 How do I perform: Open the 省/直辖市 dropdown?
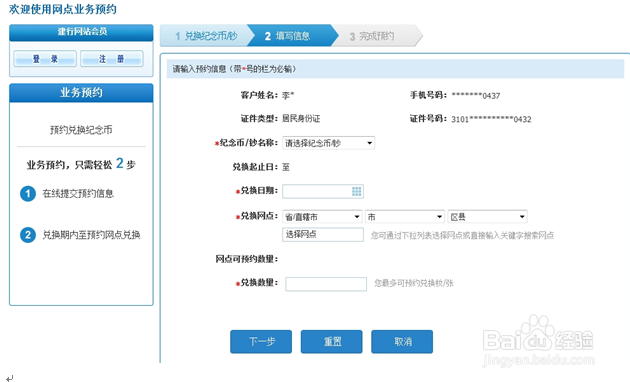click(322, 217)
